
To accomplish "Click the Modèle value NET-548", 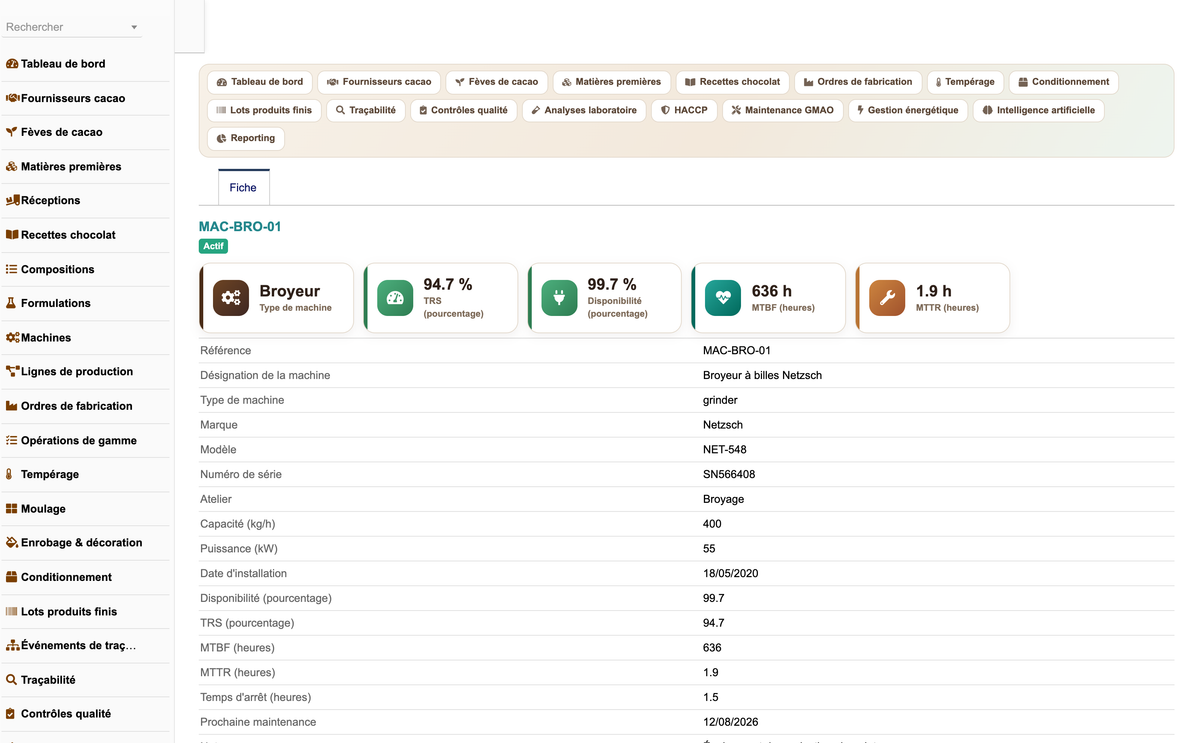I will coord(725,450).
